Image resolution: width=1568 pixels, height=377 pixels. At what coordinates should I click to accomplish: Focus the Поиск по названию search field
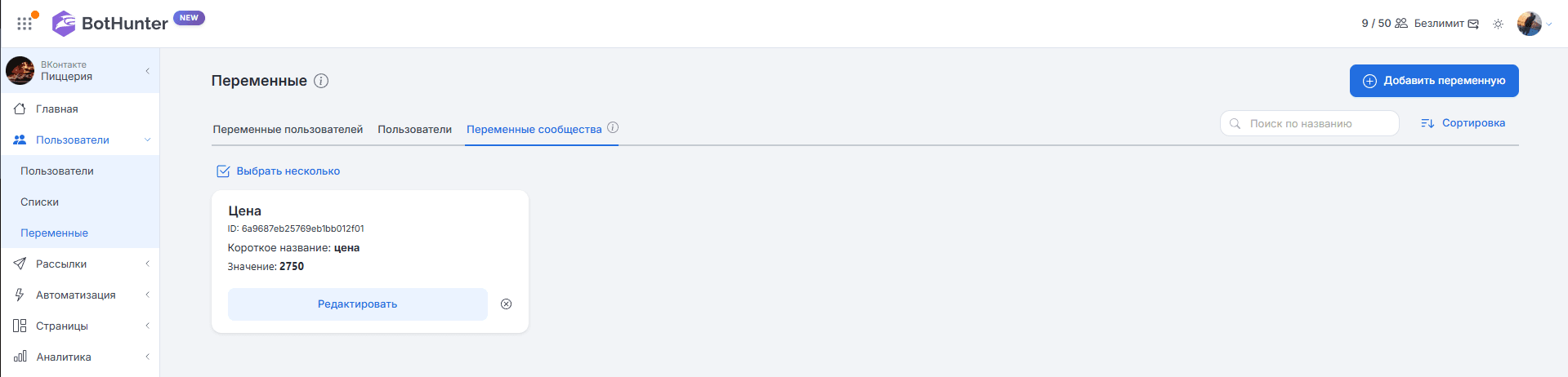coord(1310,123)
